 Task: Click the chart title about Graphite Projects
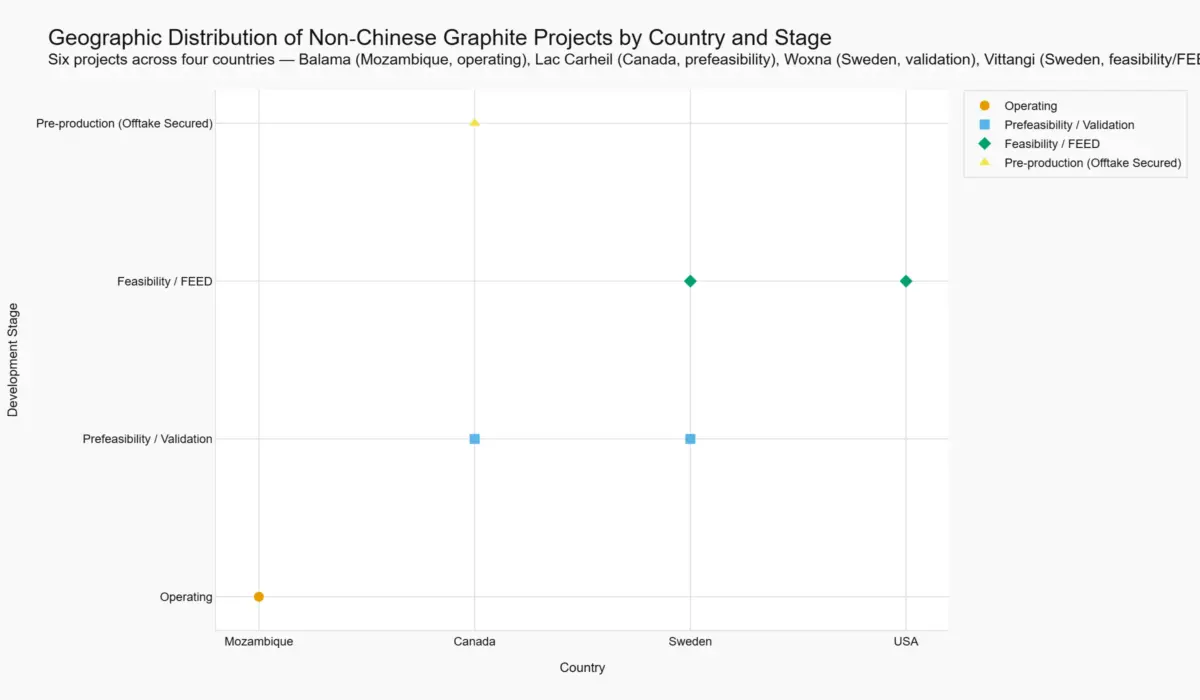[x=440, y=39]
